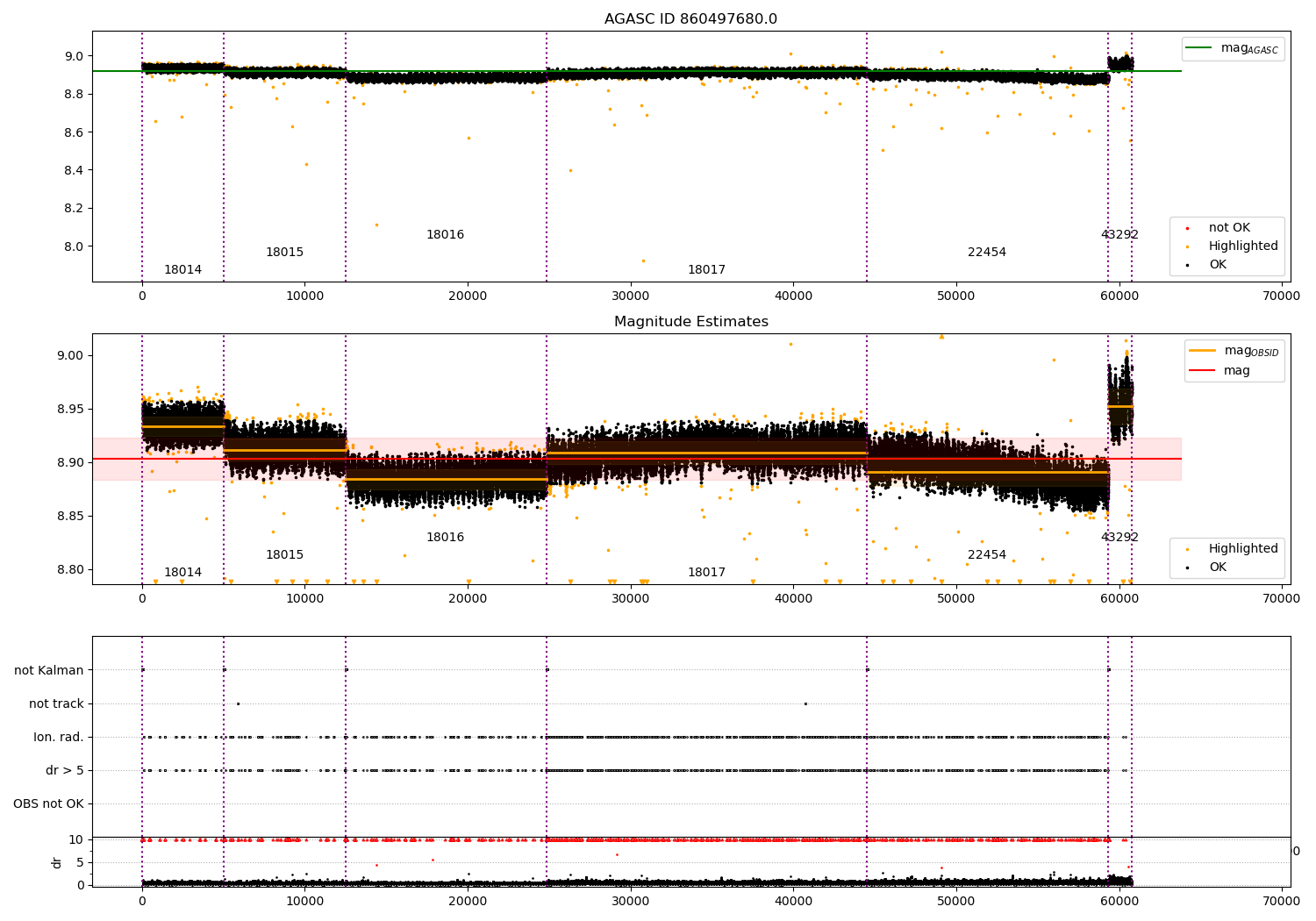
Task: Click the 8.95 y-tick on middle plot
Action: [x=70, y=409]
